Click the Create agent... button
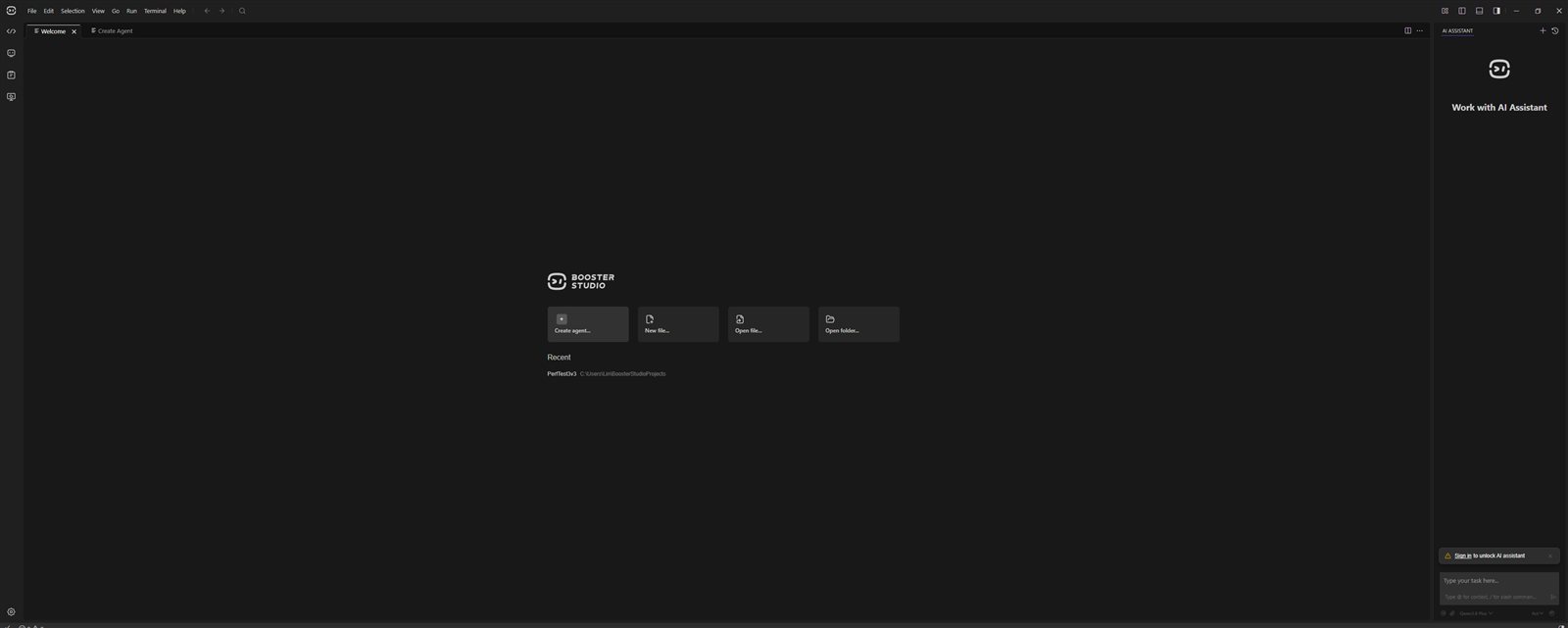 click(588, 324)
